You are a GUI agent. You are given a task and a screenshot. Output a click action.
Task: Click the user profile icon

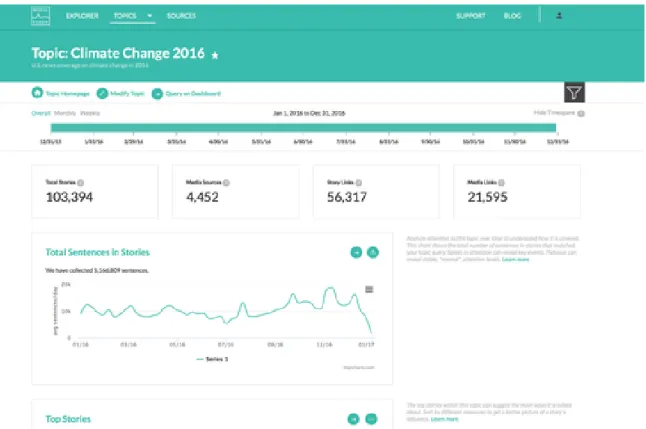pos(559,16)
